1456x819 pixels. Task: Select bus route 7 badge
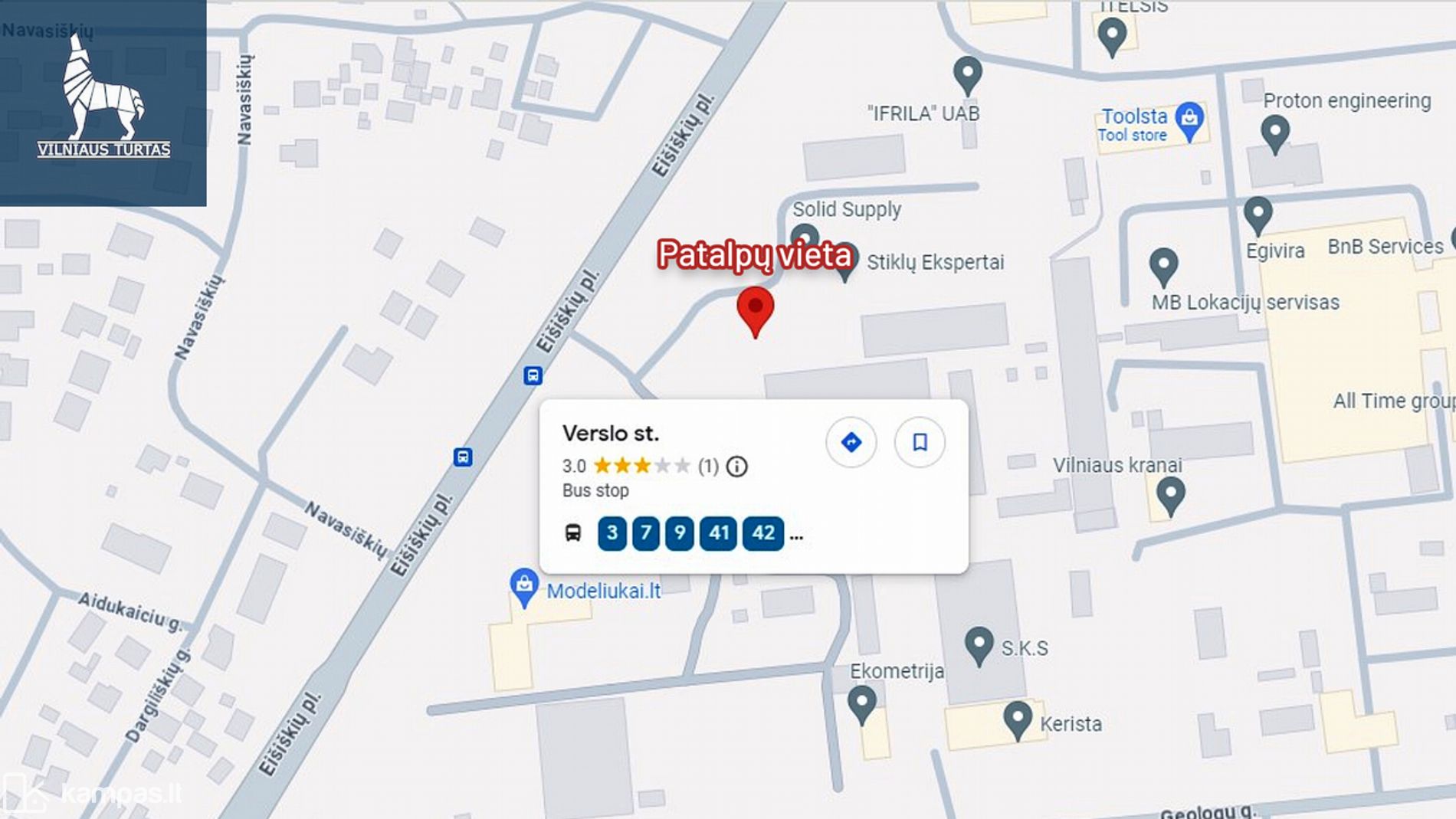645,533
